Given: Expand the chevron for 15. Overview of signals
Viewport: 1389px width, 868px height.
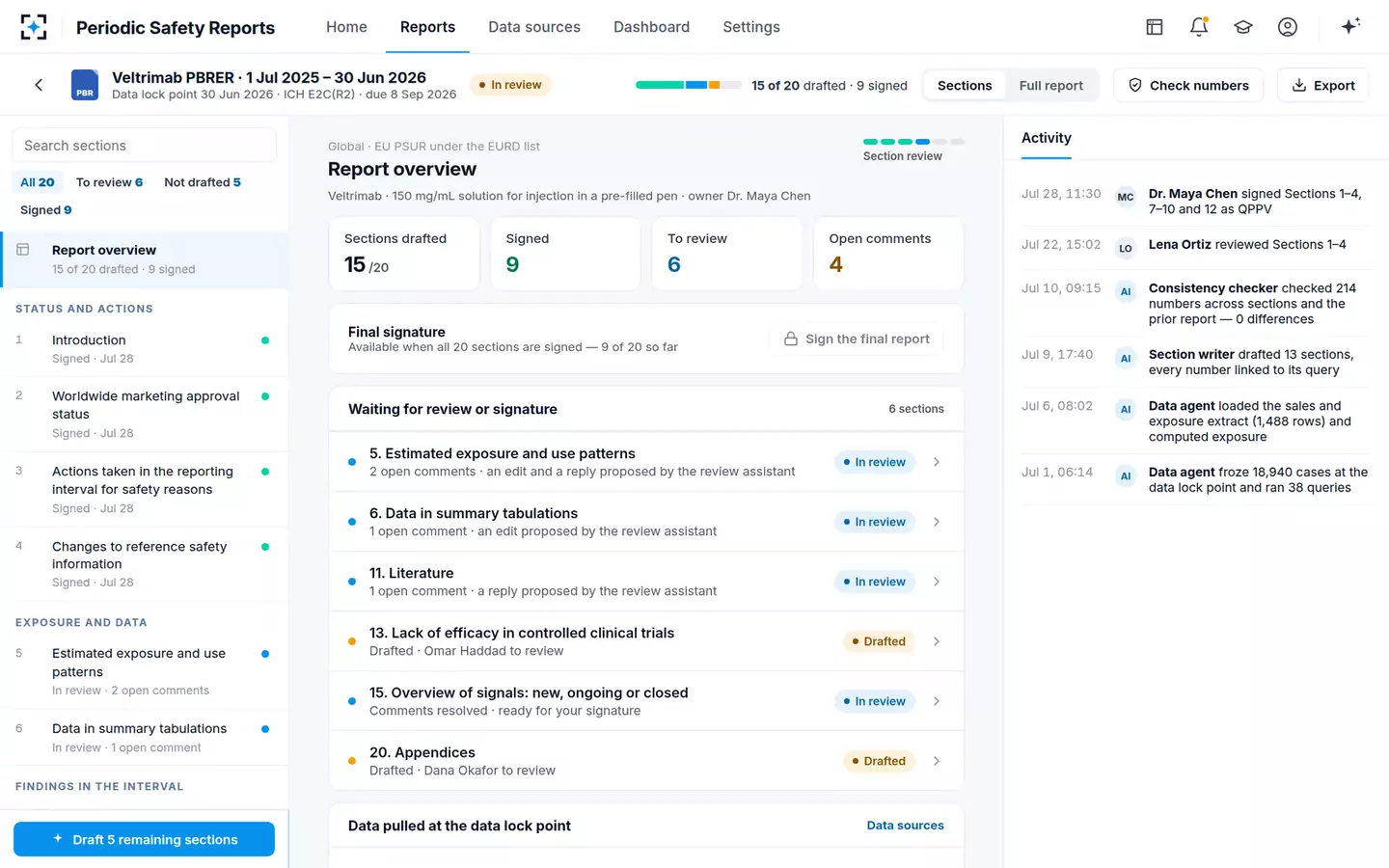Looking at the screenshot, I should 937,701.
